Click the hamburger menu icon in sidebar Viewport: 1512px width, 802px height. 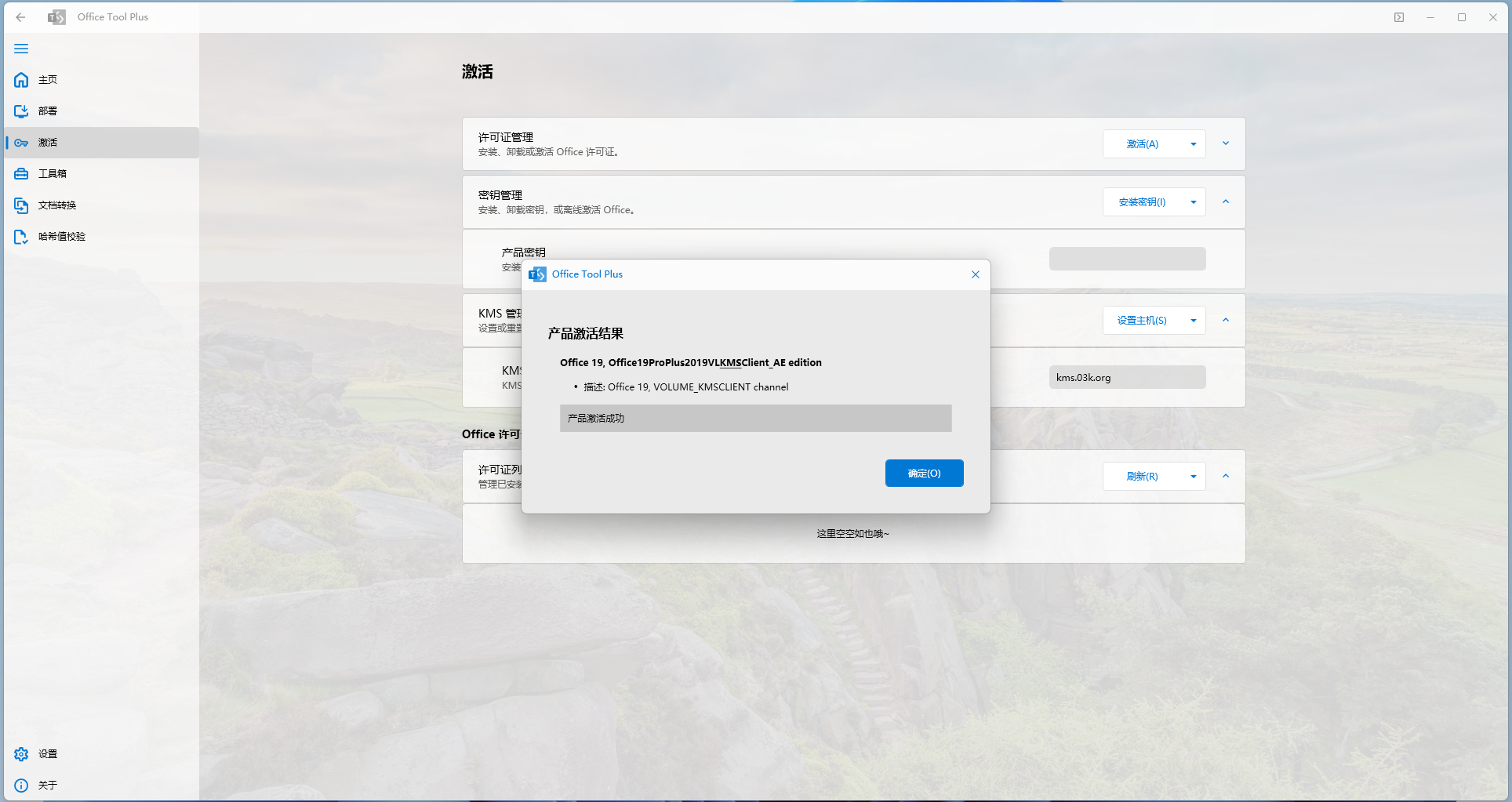21,49
